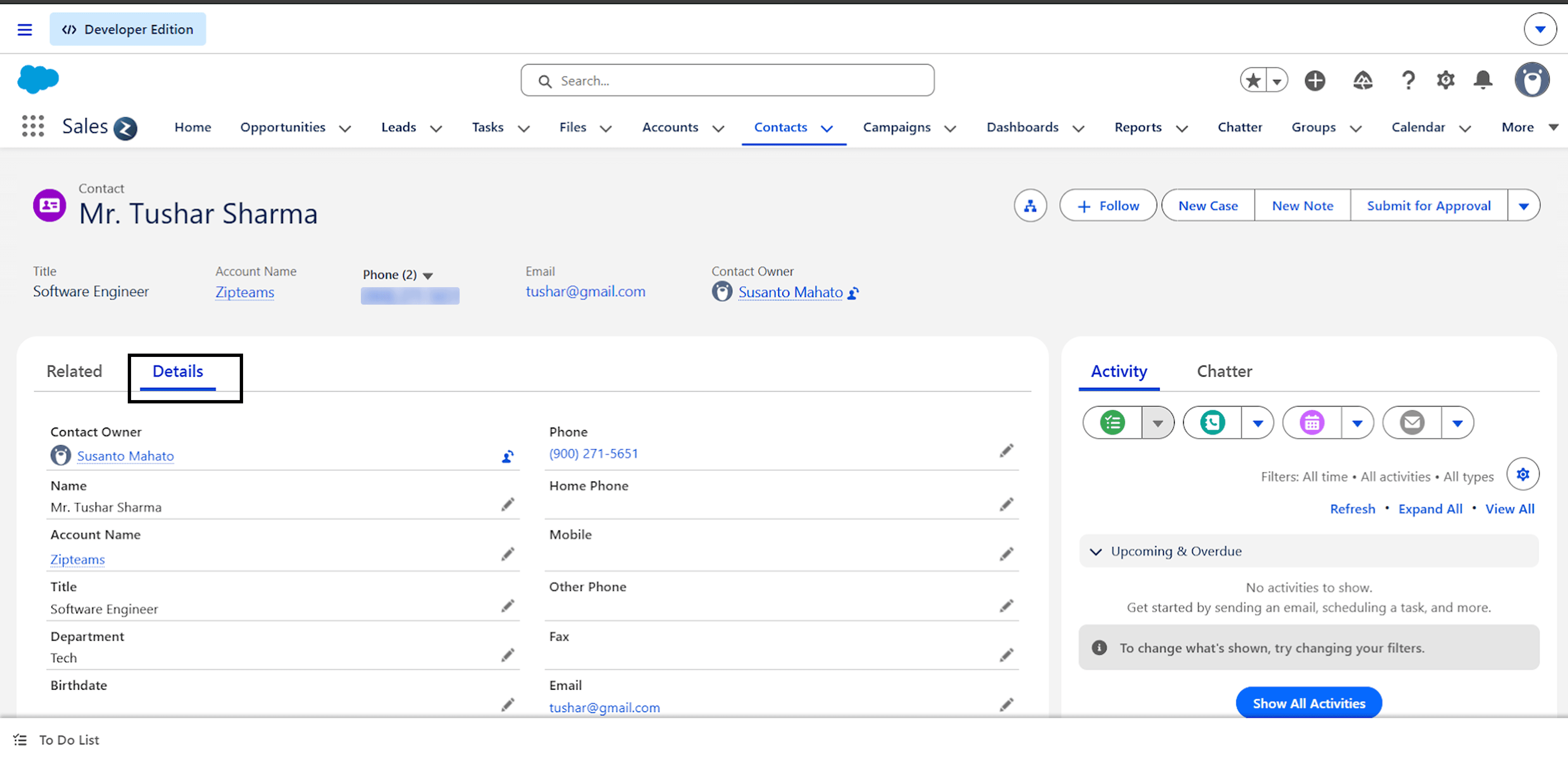Open the Zipteams account link in header
The image size is (1568, 757).
click(x=245, y=292)
